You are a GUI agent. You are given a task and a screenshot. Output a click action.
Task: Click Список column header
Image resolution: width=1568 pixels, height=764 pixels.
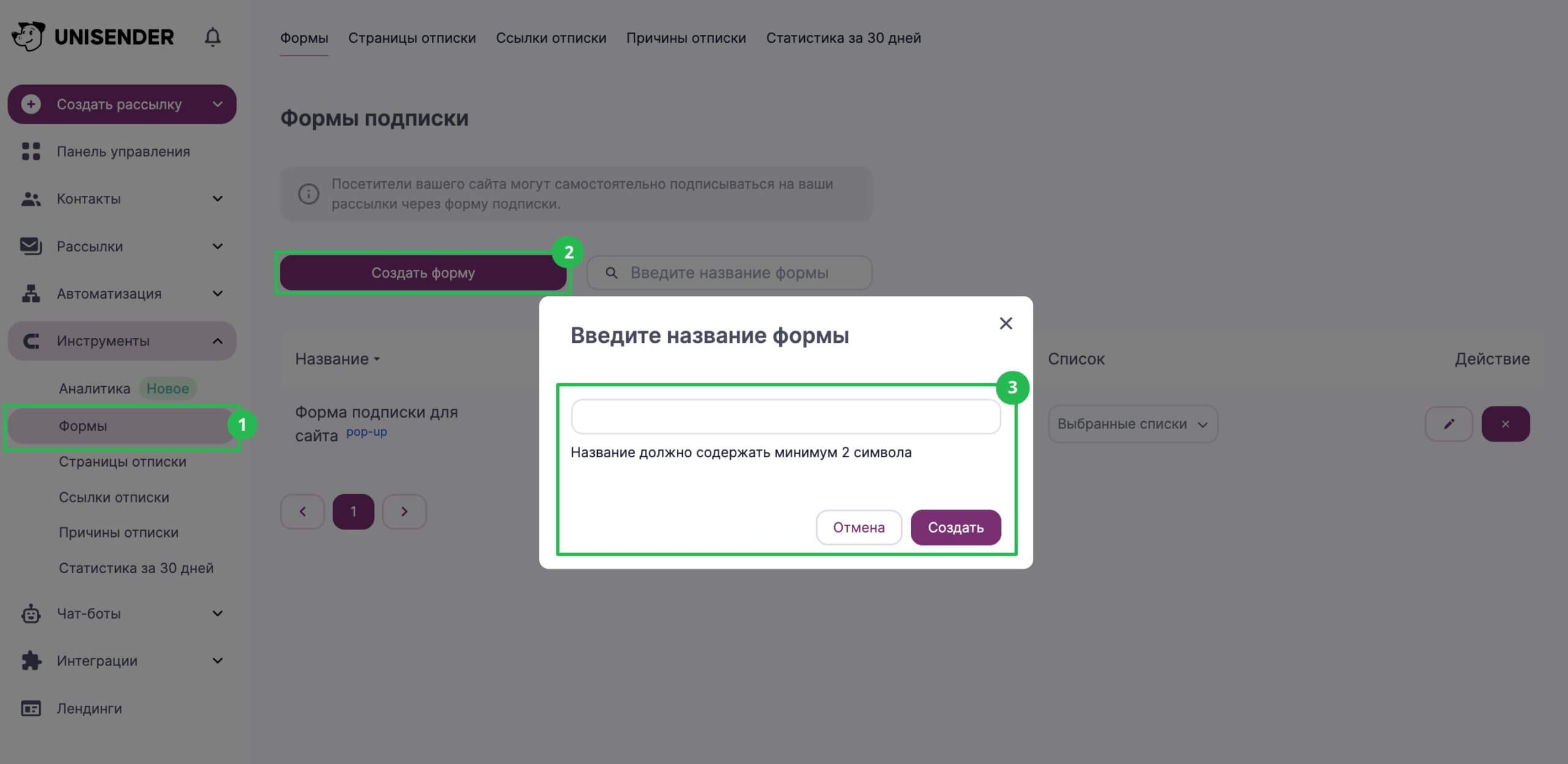click(1076, 359)
